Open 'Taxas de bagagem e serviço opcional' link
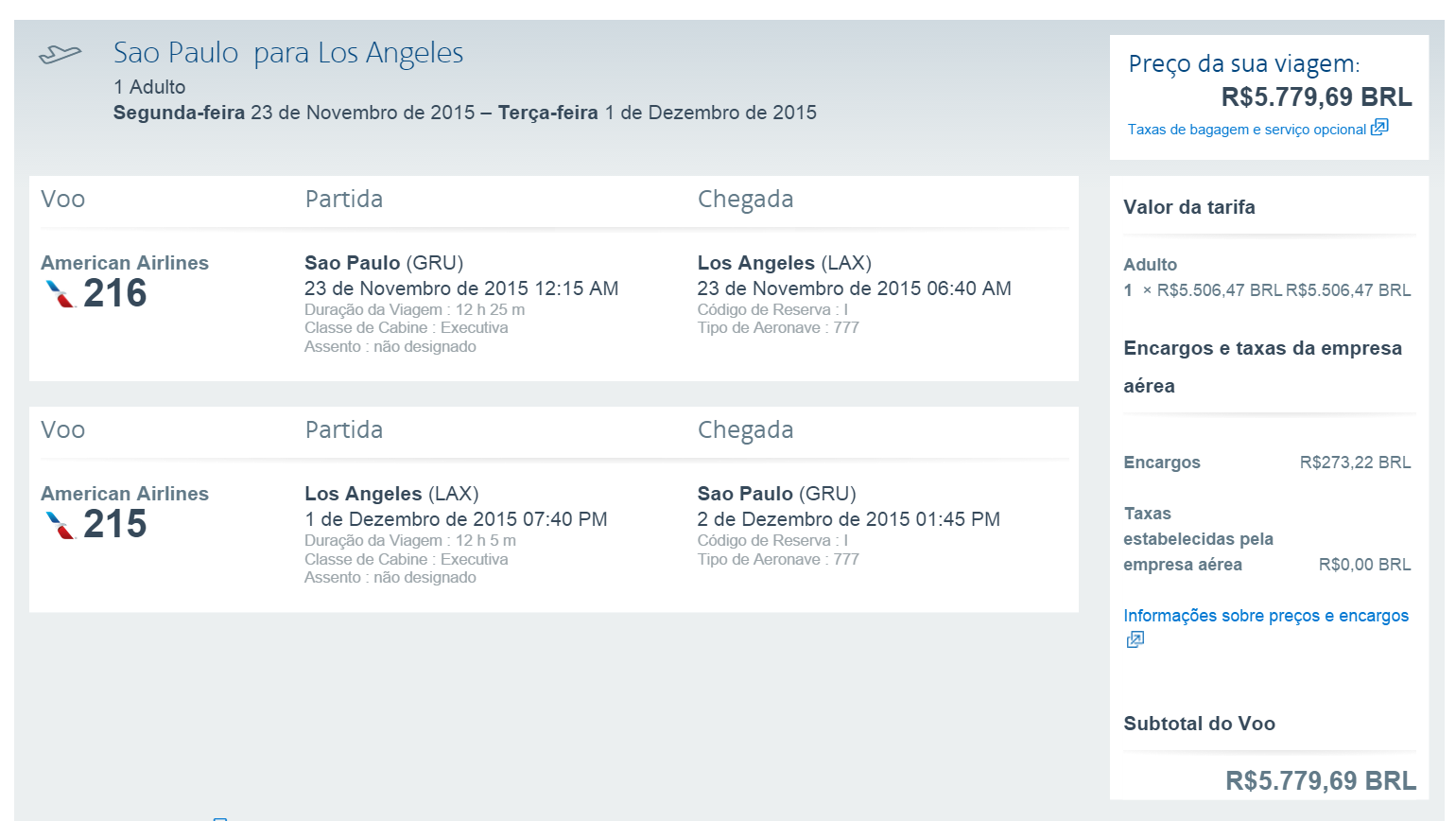This screenshot has height=821, width=1456. [x=1246, y=130]
